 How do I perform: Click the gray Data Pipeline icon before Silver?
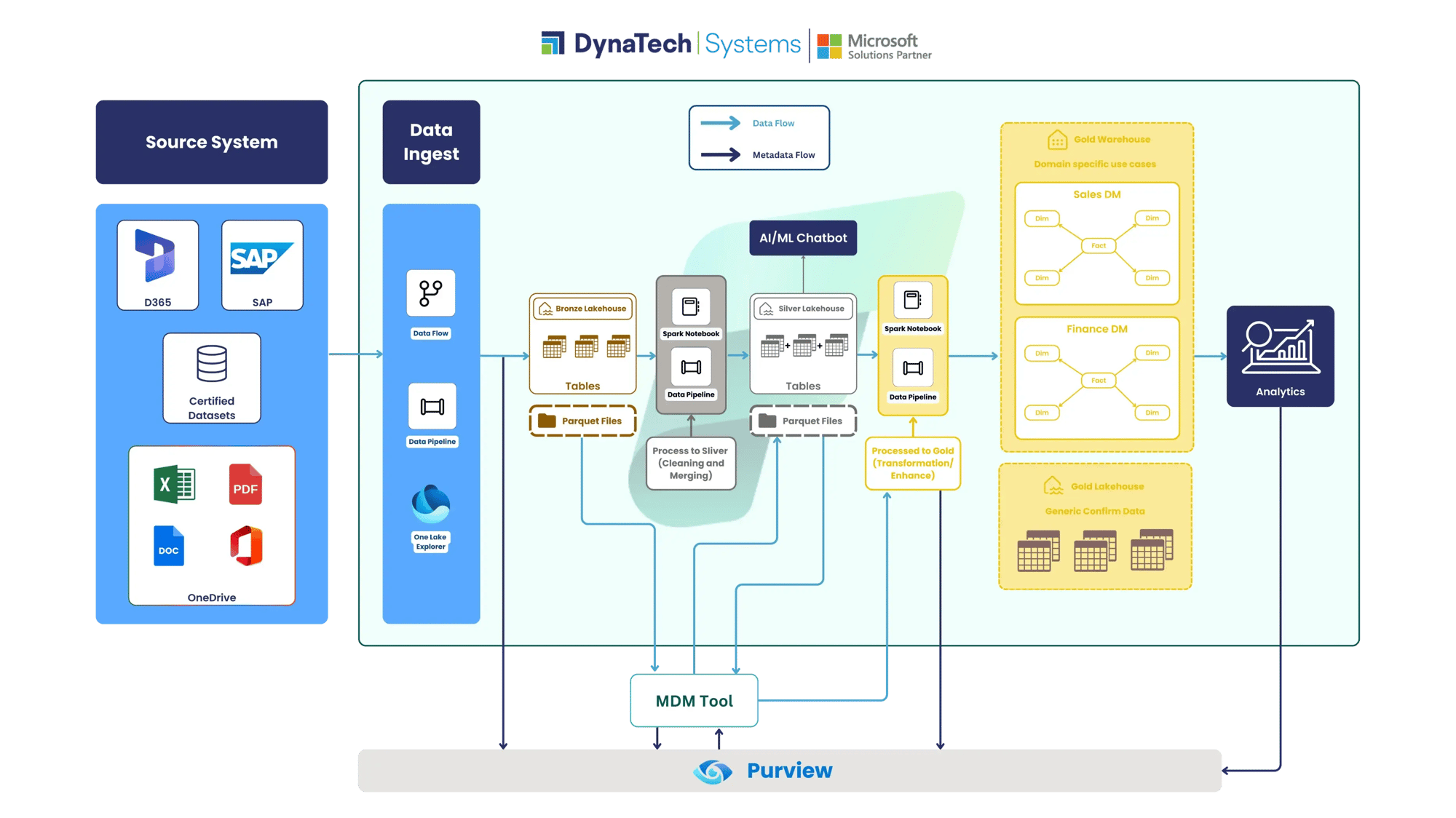(x=691, y=368)
